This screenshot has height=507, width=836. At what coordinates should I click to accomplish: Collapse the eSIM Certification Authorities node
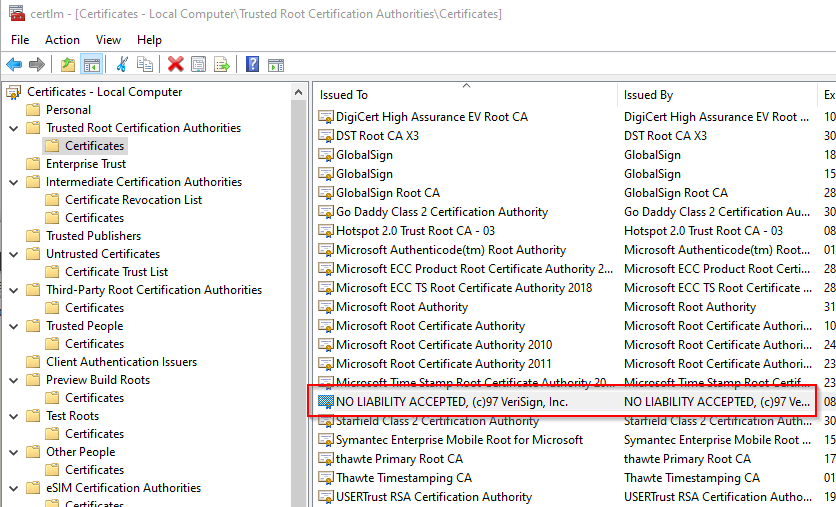click(x=14, y=488)
